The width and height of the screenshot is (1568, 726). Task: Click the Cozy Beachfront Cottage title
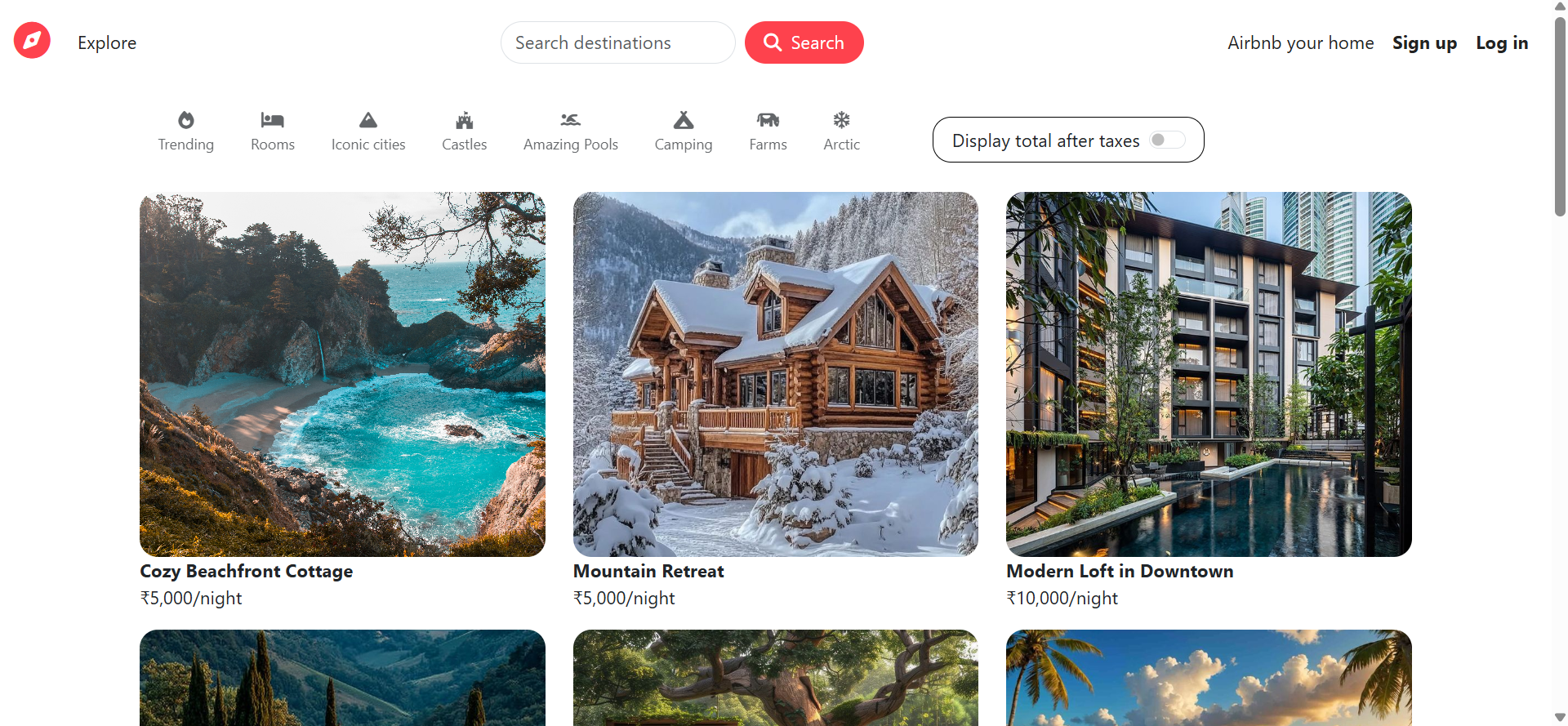click(247, 571)
